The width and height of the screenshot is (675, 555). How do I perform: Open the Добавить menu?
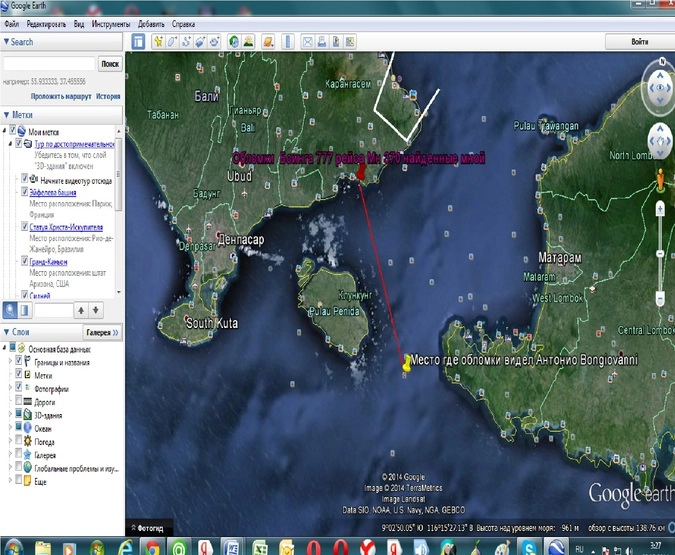(x=150, y=22)
